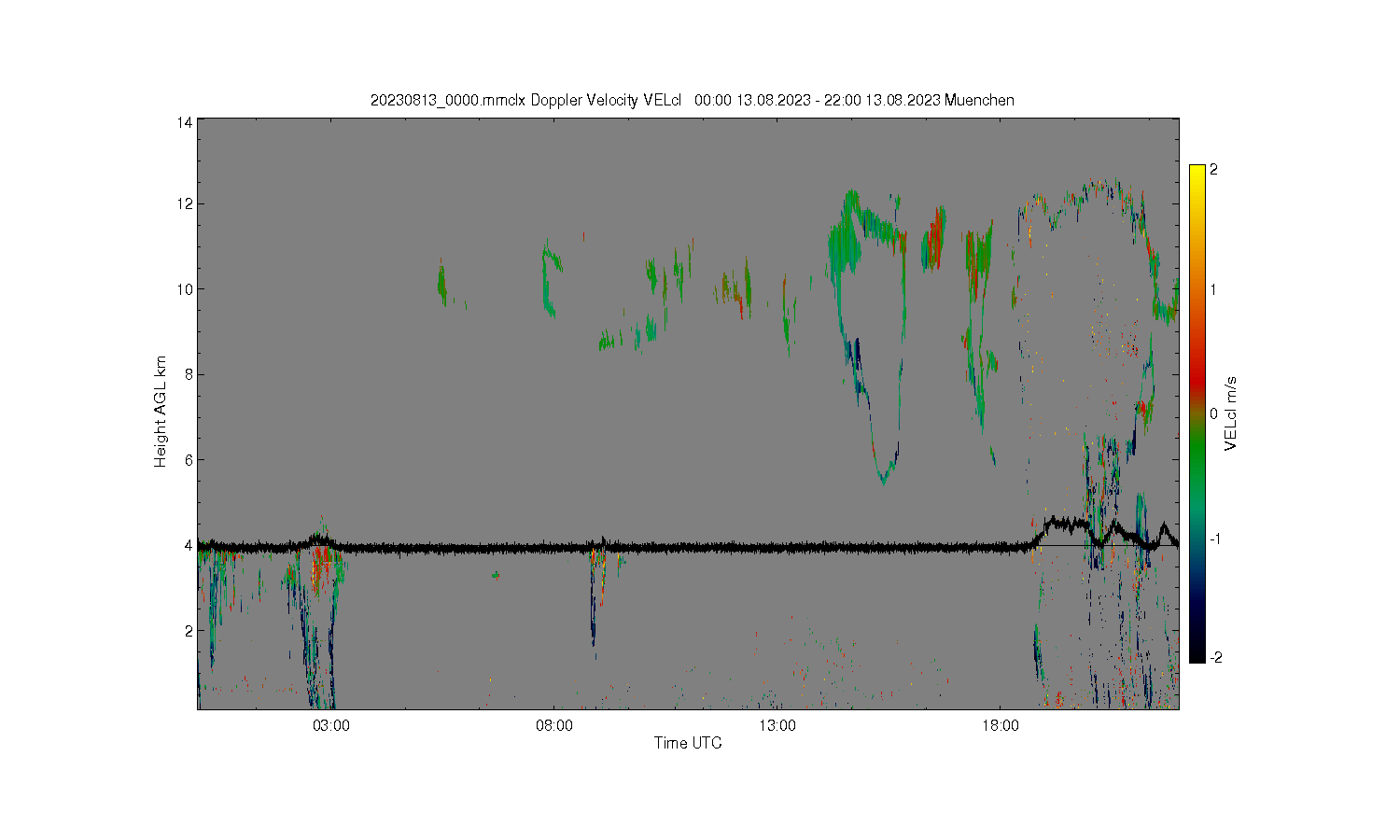Click the black bottom of the colorbar

(x=1197, y=653)
